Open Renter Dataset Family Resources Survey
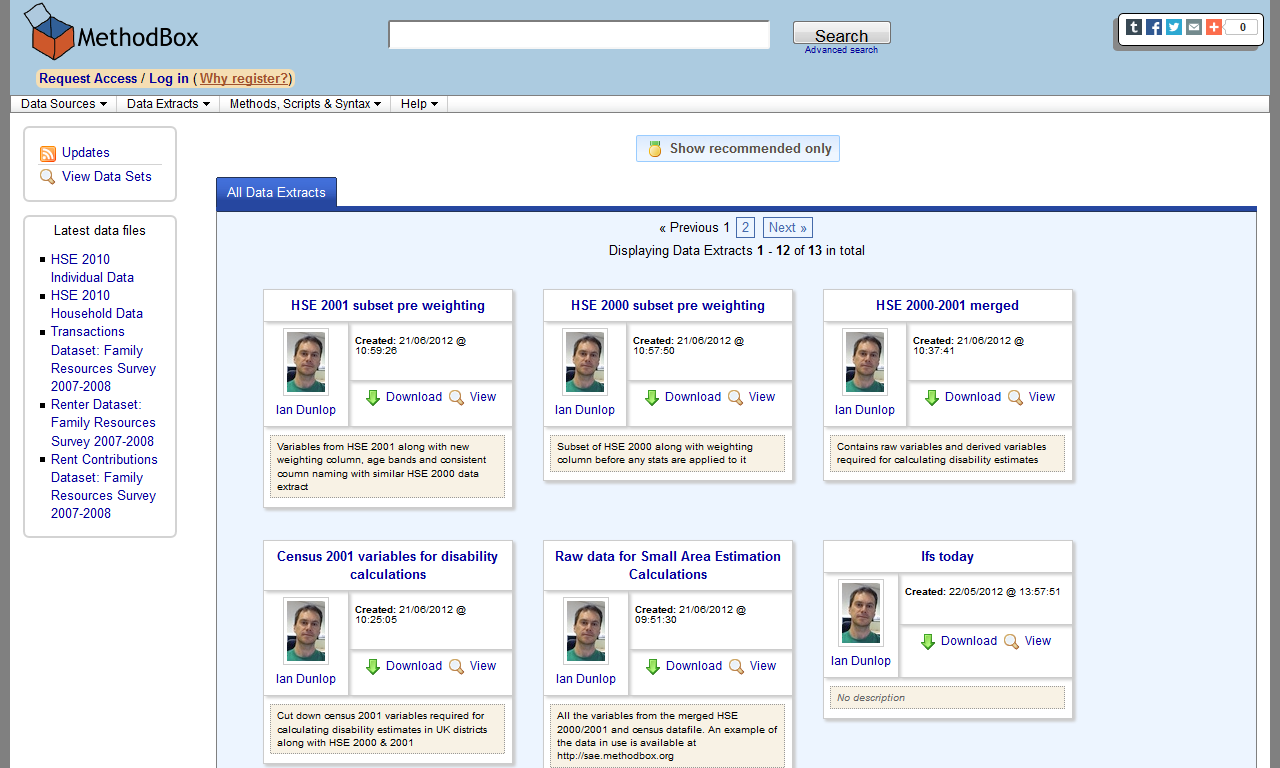The width and height of the screenshot is (1280, 768). pyautogui.click(x=103, y=423)
